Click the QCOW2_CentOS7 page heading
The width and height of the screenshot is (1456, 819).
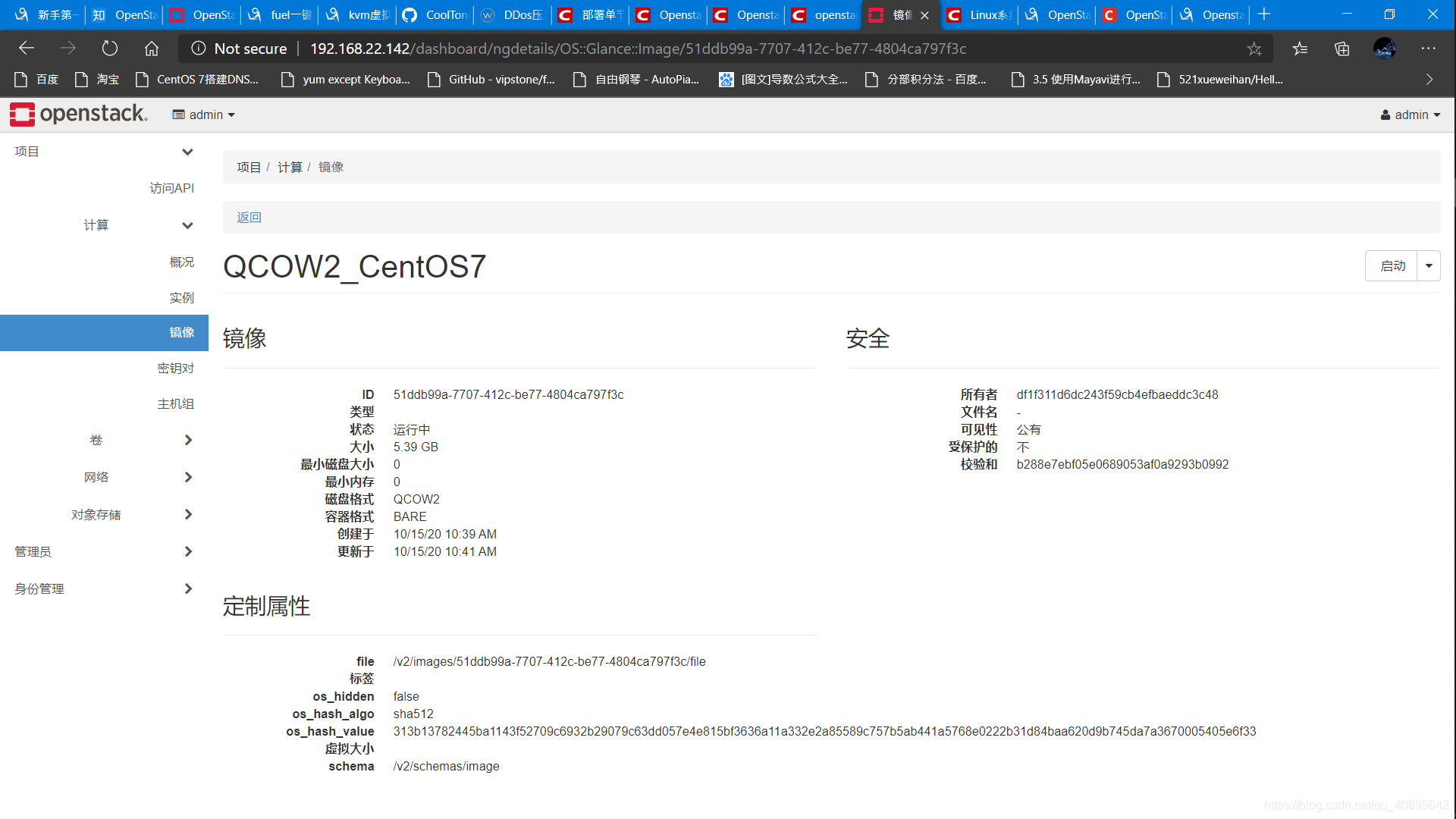[354, 266]
